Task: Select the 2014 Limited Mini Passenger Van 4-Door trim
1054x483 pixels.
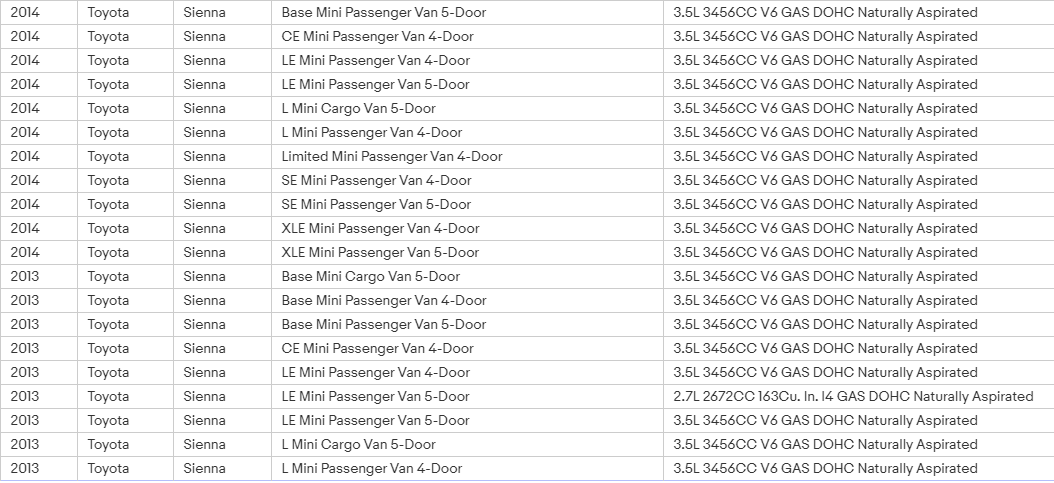Action: coord(467,157)
